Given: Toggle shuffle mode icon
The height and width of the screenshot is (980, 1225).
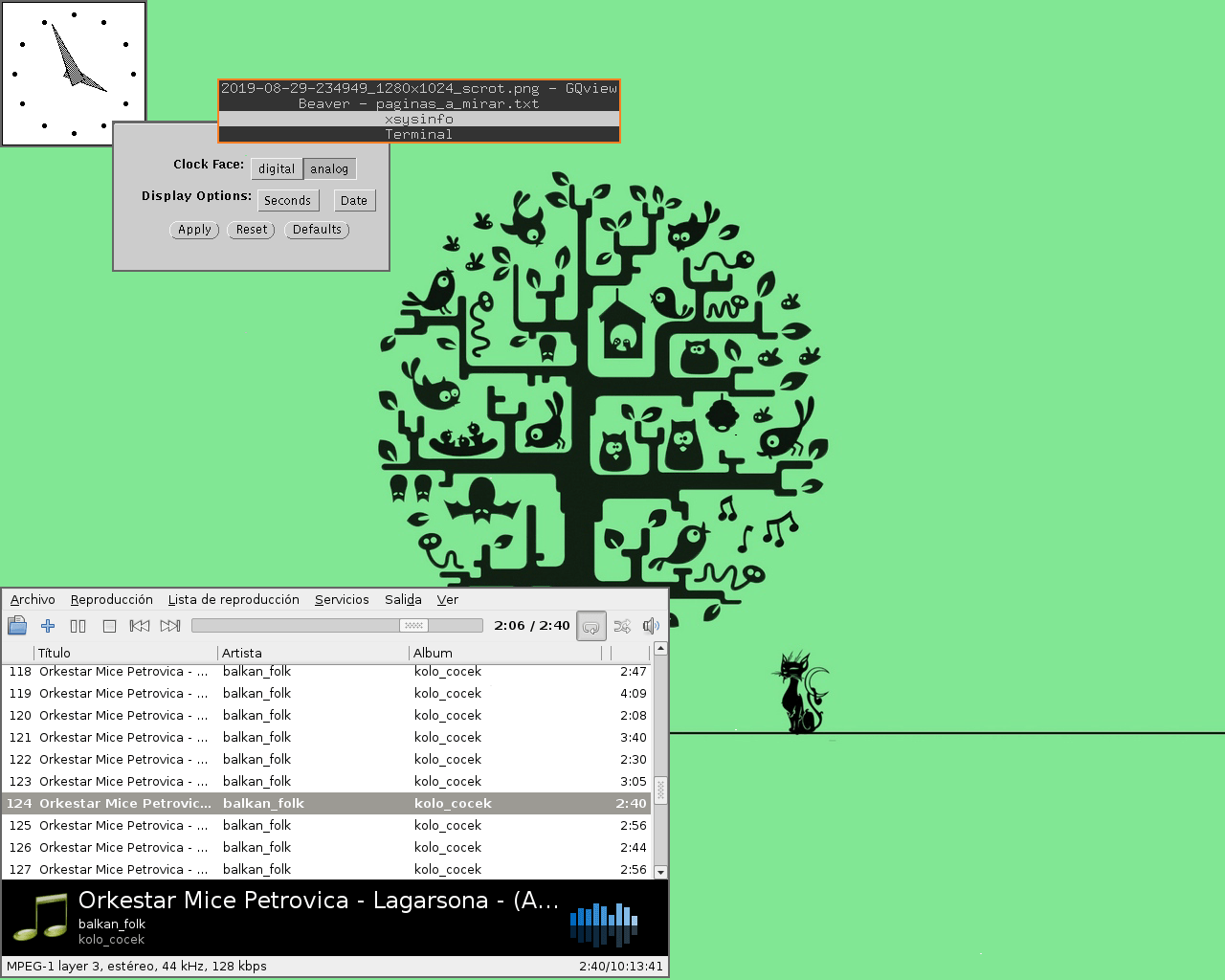Looking at the screenshot, I should 622,626.
